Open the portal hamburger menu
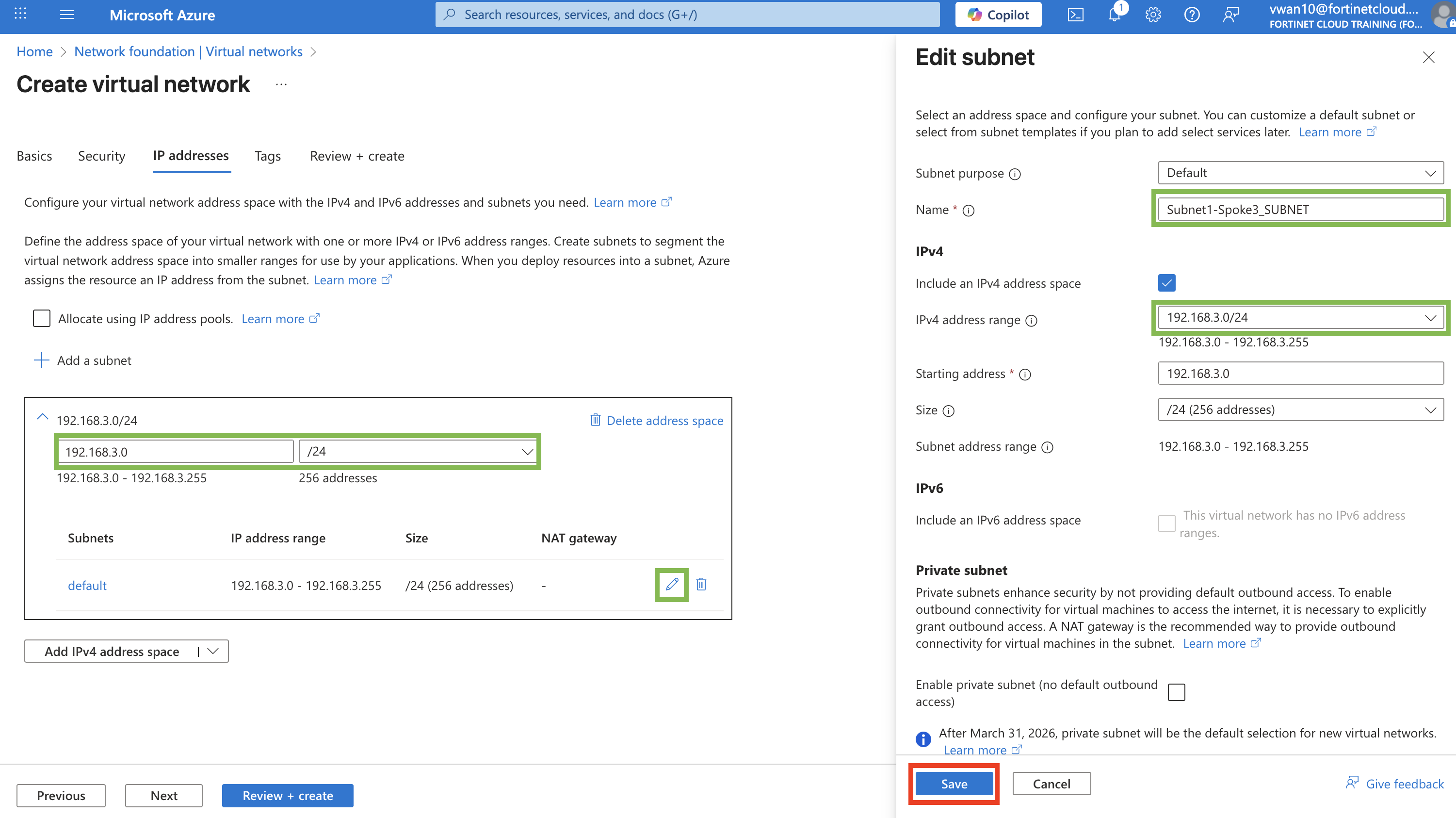Screen dimensions: 1456x818 [67, 15]
